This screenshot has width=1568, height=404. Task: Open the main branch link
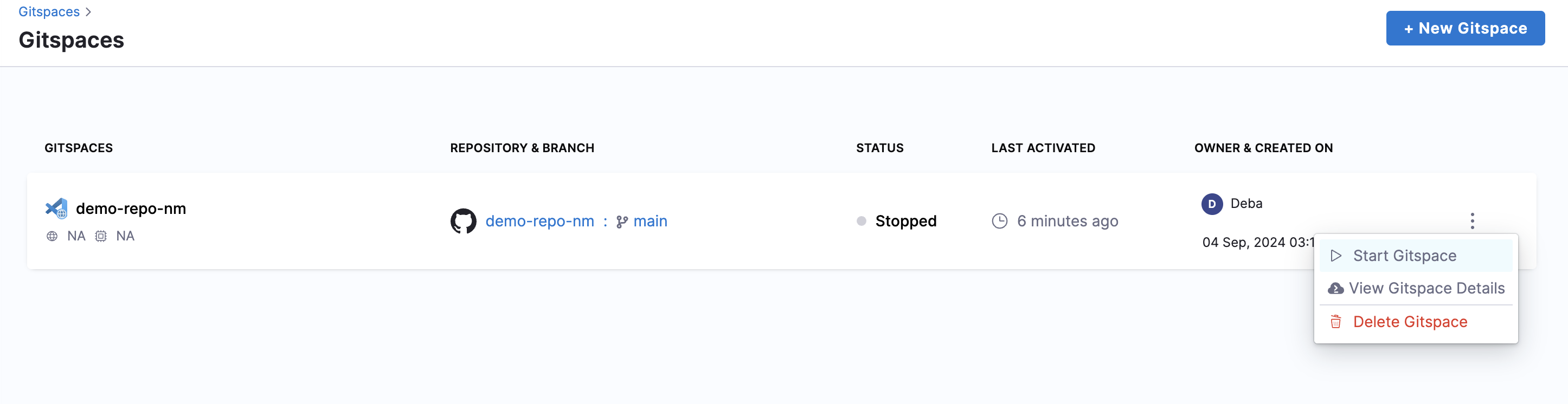(650, 221)
